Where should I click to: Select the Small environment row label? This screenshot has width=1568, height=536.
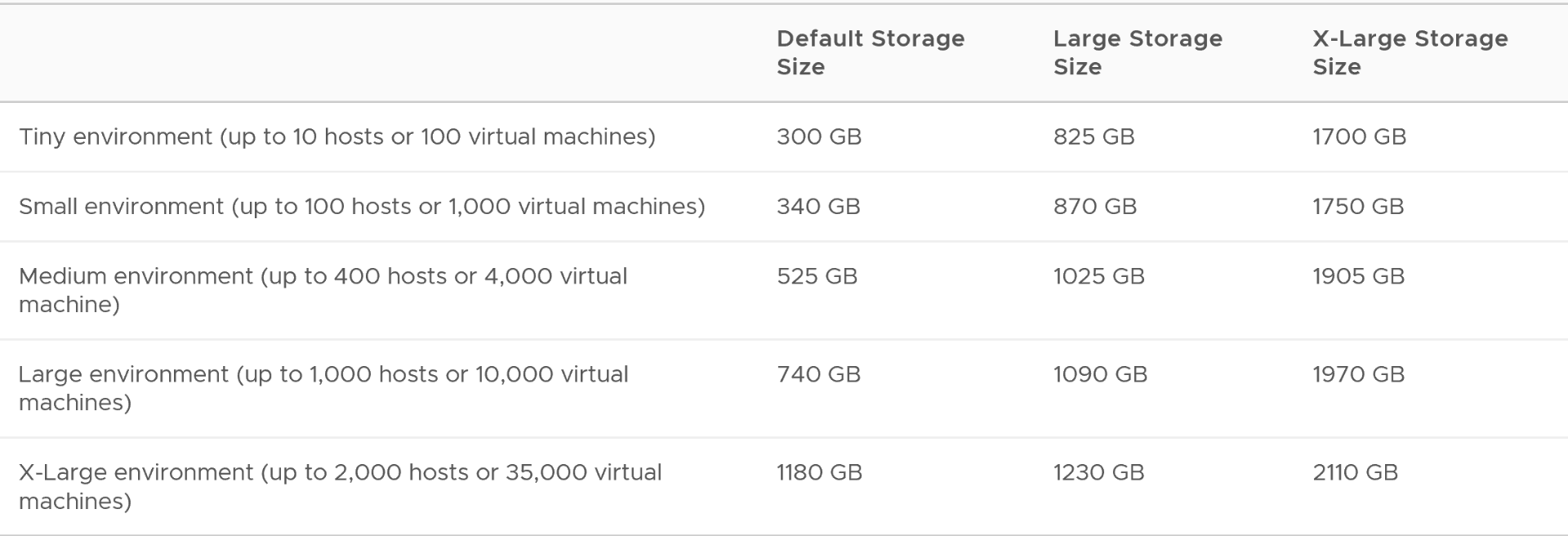[362, 206]
